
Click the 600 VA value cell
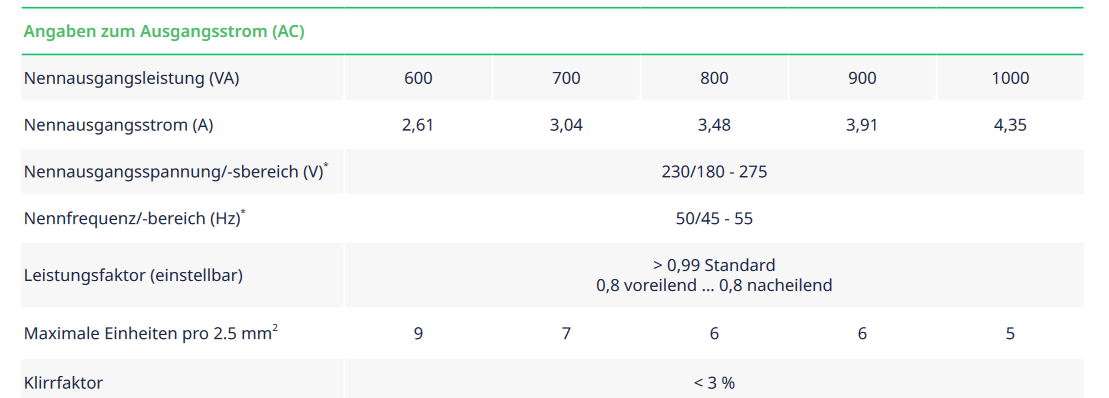pos(419,78)
